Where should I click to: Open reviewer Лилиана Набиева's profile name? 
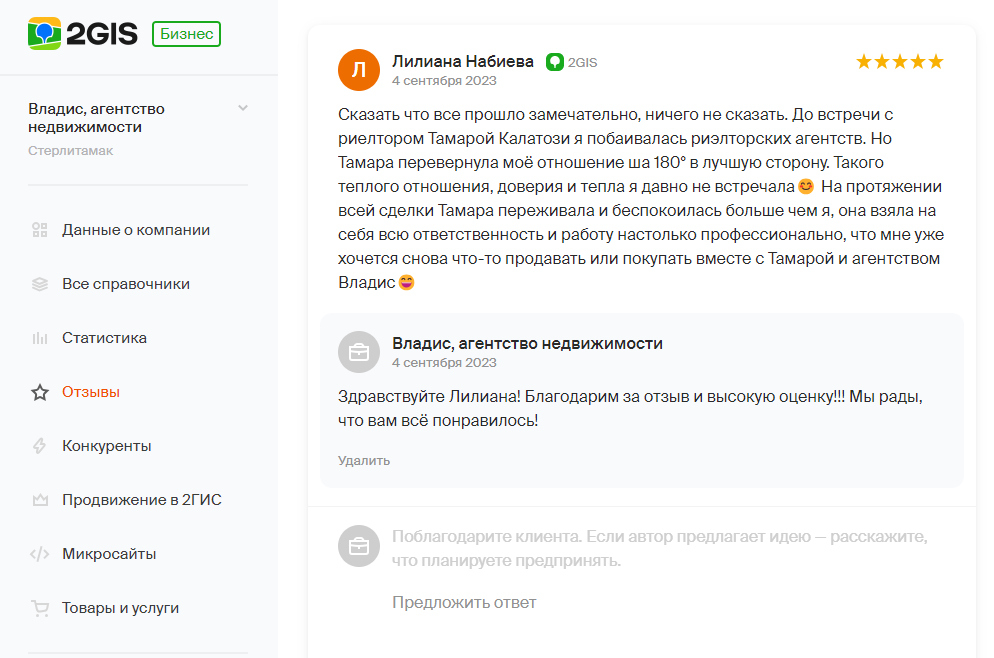point(463,61)
